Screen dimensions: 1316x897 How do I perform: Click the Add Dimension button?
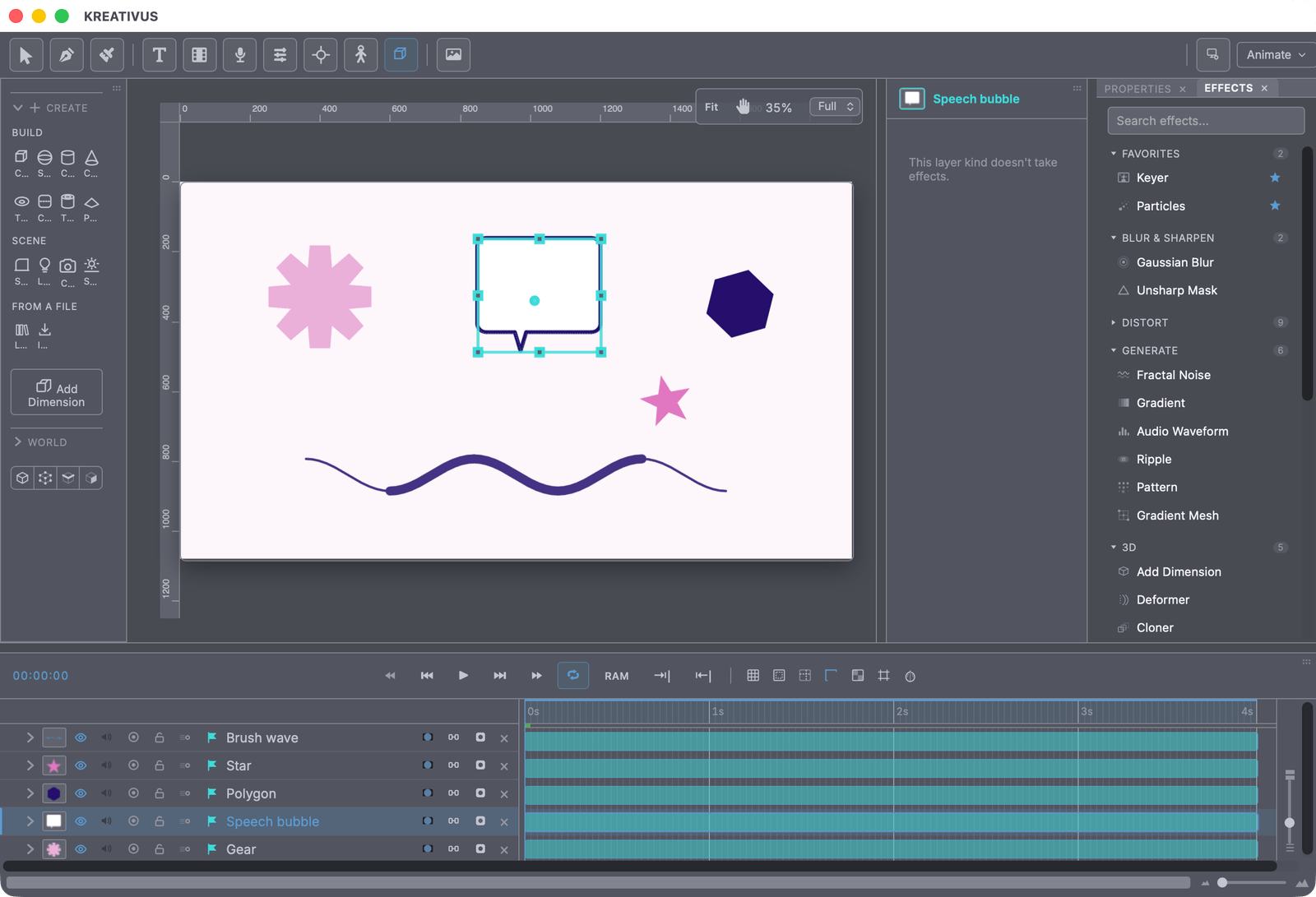[x=57, y=392]
